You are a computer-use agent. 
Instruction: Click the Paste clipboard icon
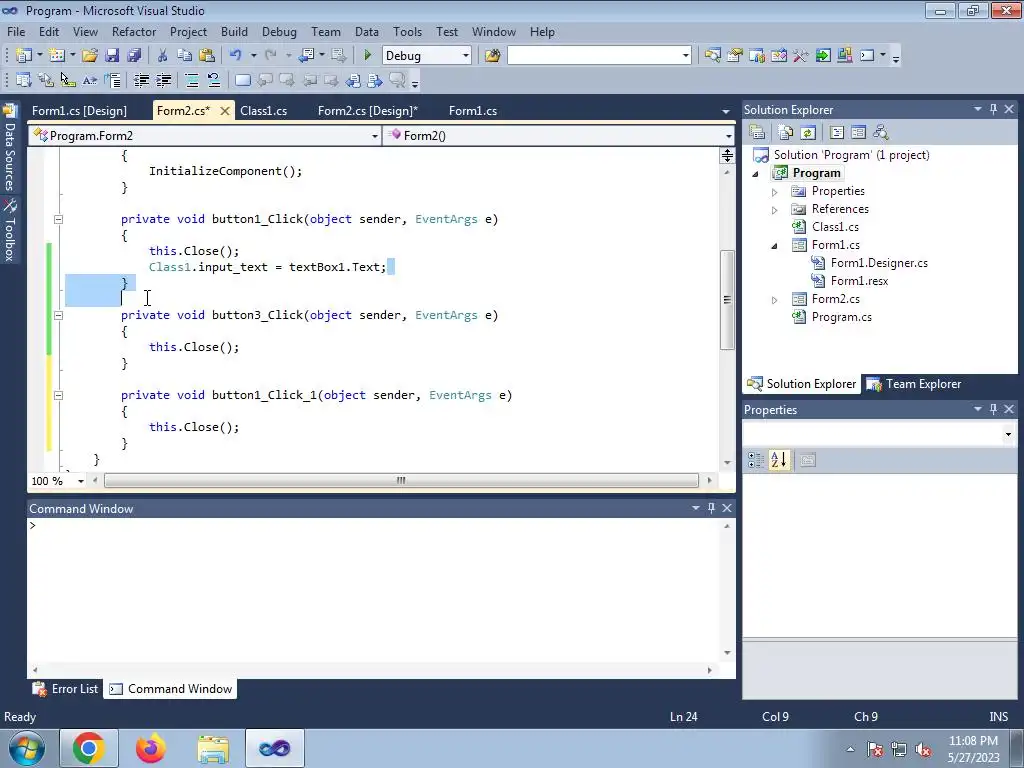coord(207,56)
